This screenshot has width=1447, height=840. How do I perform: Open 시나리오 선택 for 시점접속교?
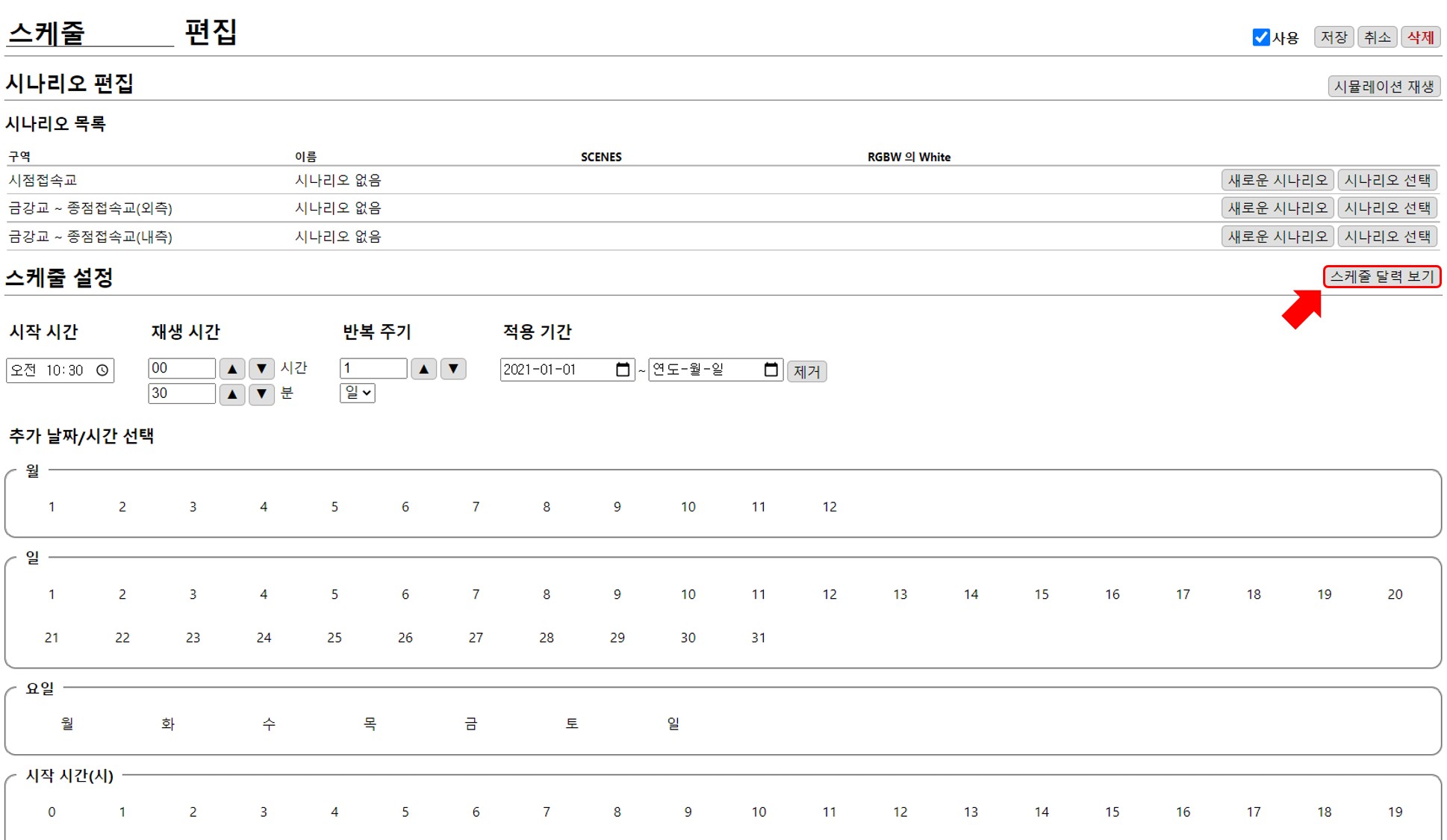1387,180
